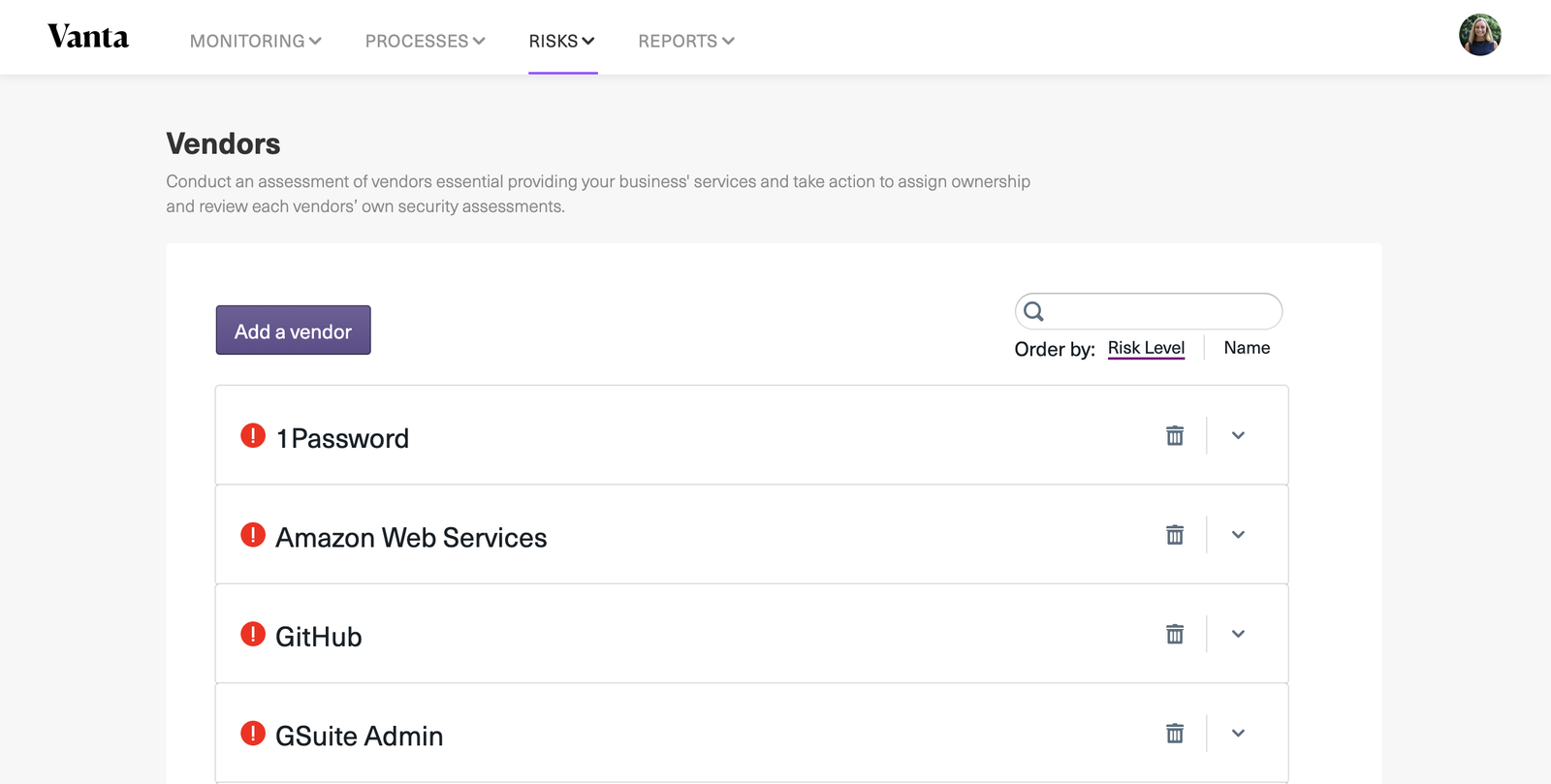Click the Vanta logo
1551x784 pixels.
point(88,37)
